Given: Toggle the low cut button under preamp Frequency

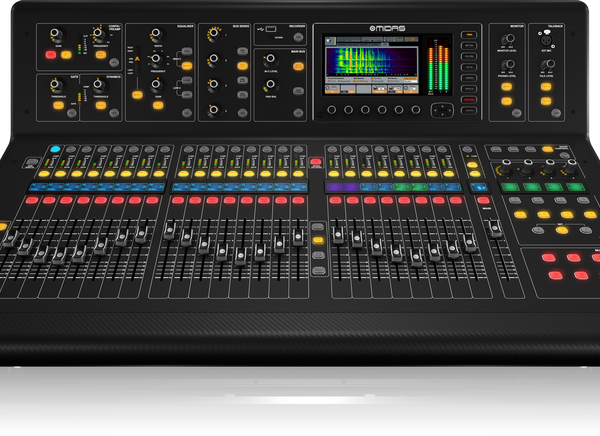Looking at the screenshot, I should (x=101, y=55).
